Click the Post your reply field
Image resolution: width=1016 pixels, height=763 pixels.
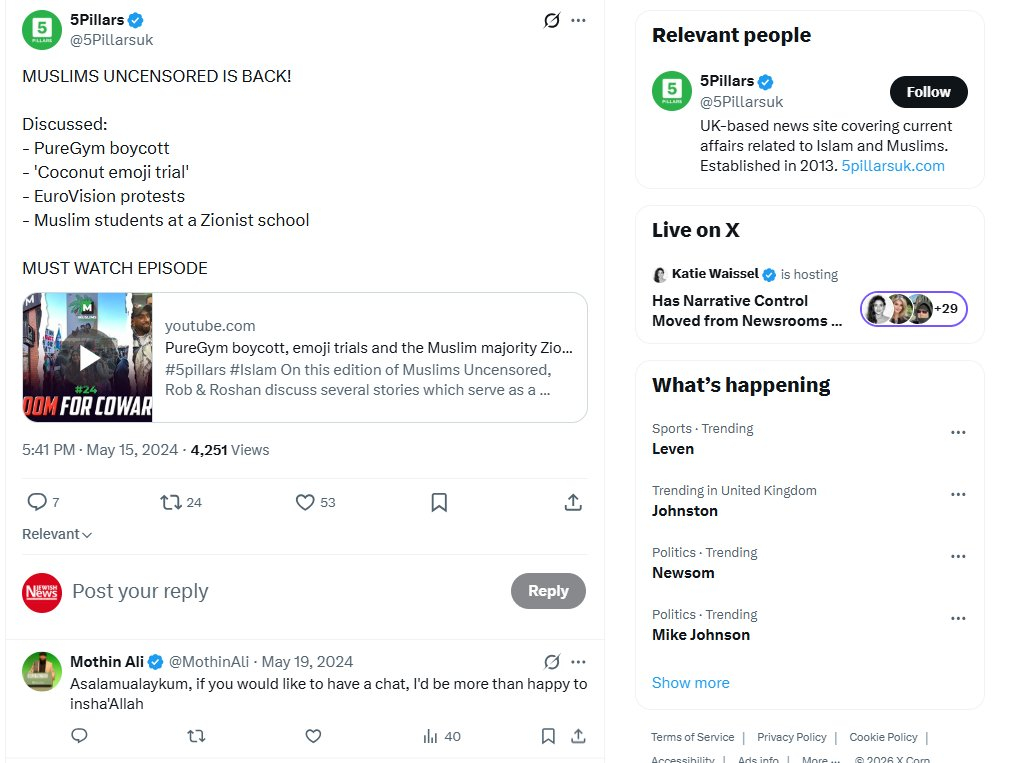[280, 591]
